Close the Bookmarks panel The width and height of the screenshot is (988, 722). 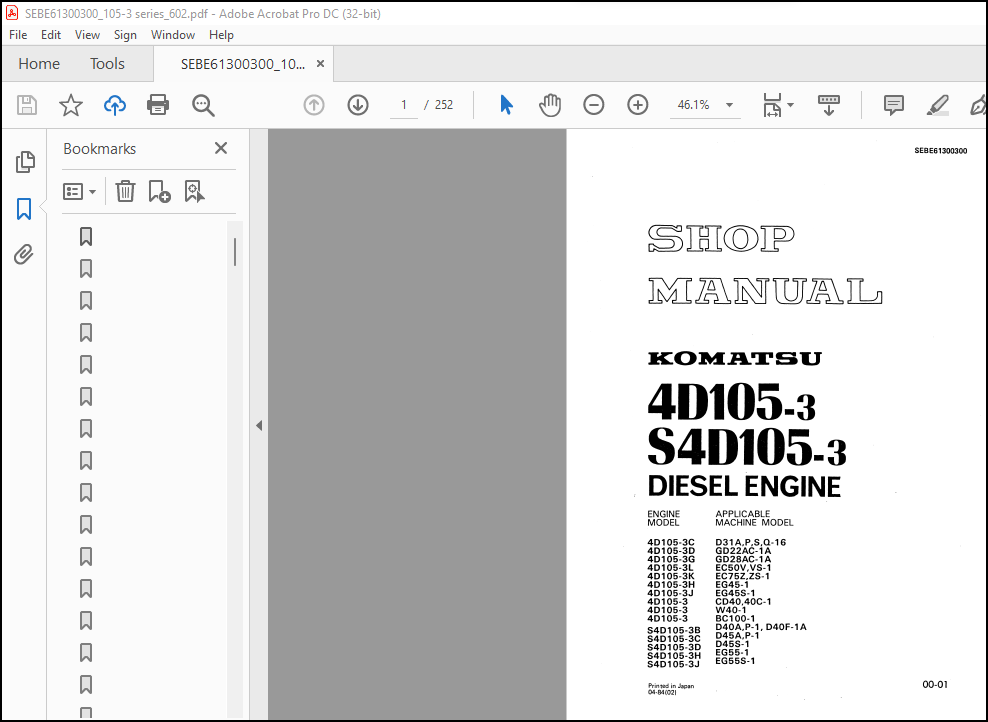pos(221,148)
